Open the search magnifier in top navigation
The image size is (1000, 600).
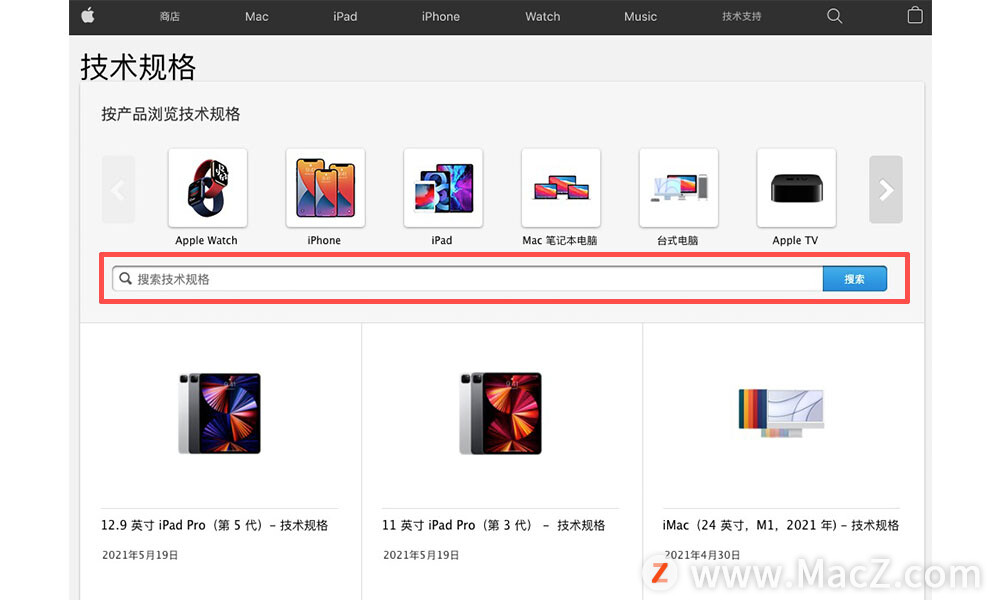click(x=834, y=16)
